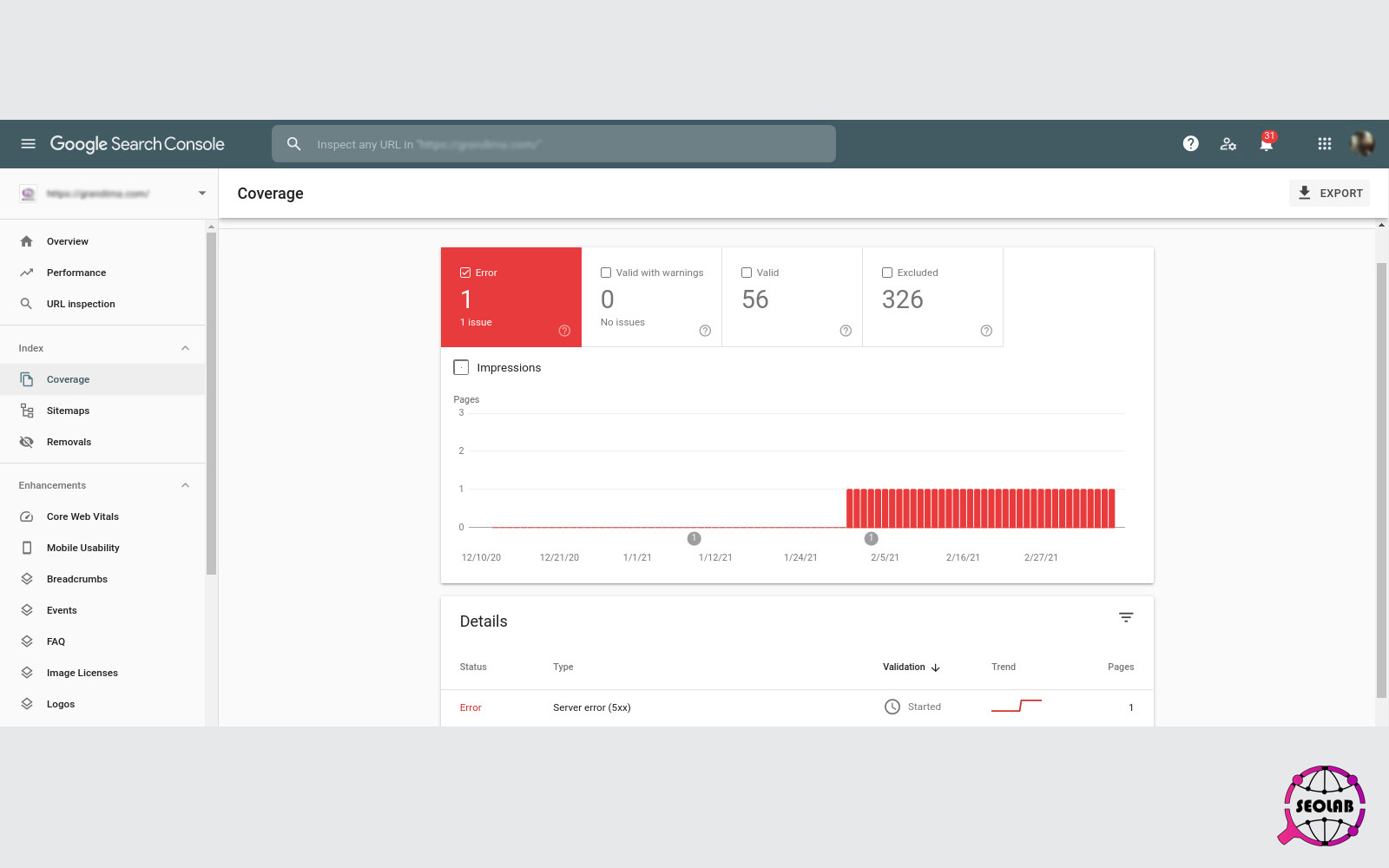Enable the Valid with warnings checkbox
The width and height of the screenshot is (1389, 868).
coord(606,273)
